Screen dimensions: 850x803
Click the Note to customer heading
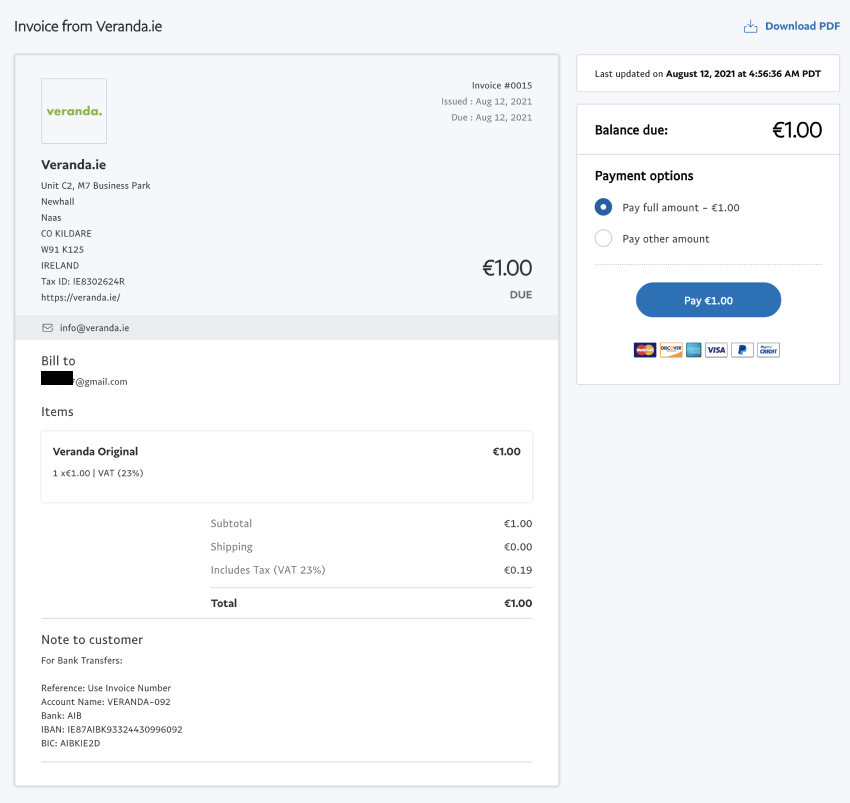[92, 640]
